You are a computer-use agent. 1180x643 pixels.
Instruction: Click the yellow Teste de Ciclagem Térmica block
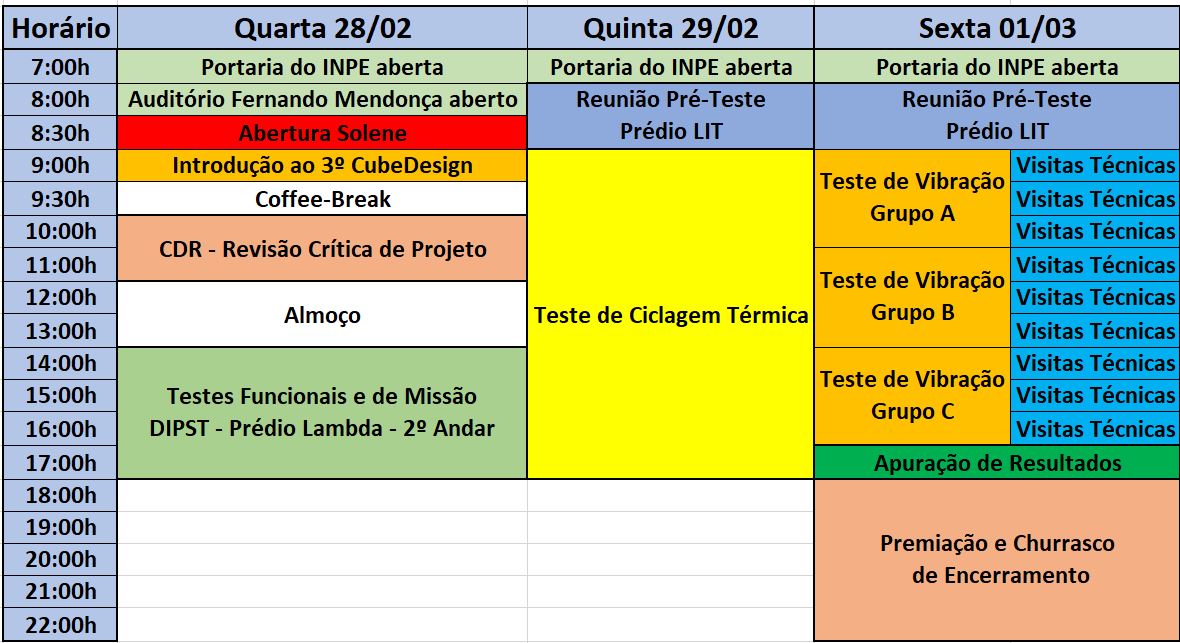point(670,315)
